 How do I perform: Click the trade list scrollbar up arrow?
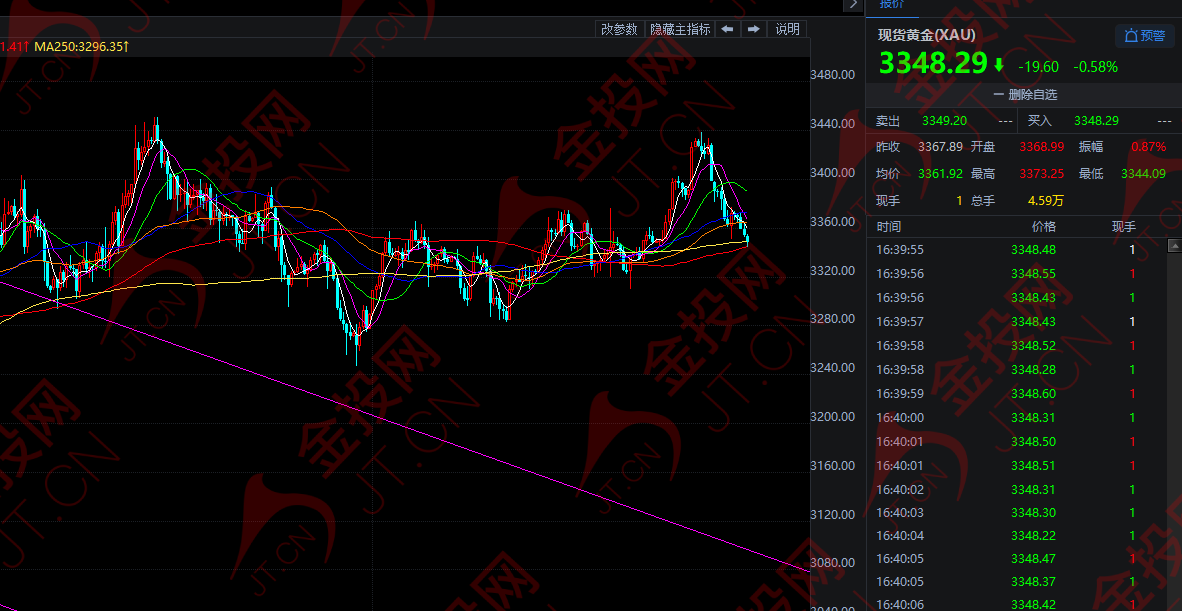click(x=1174, y=246)
